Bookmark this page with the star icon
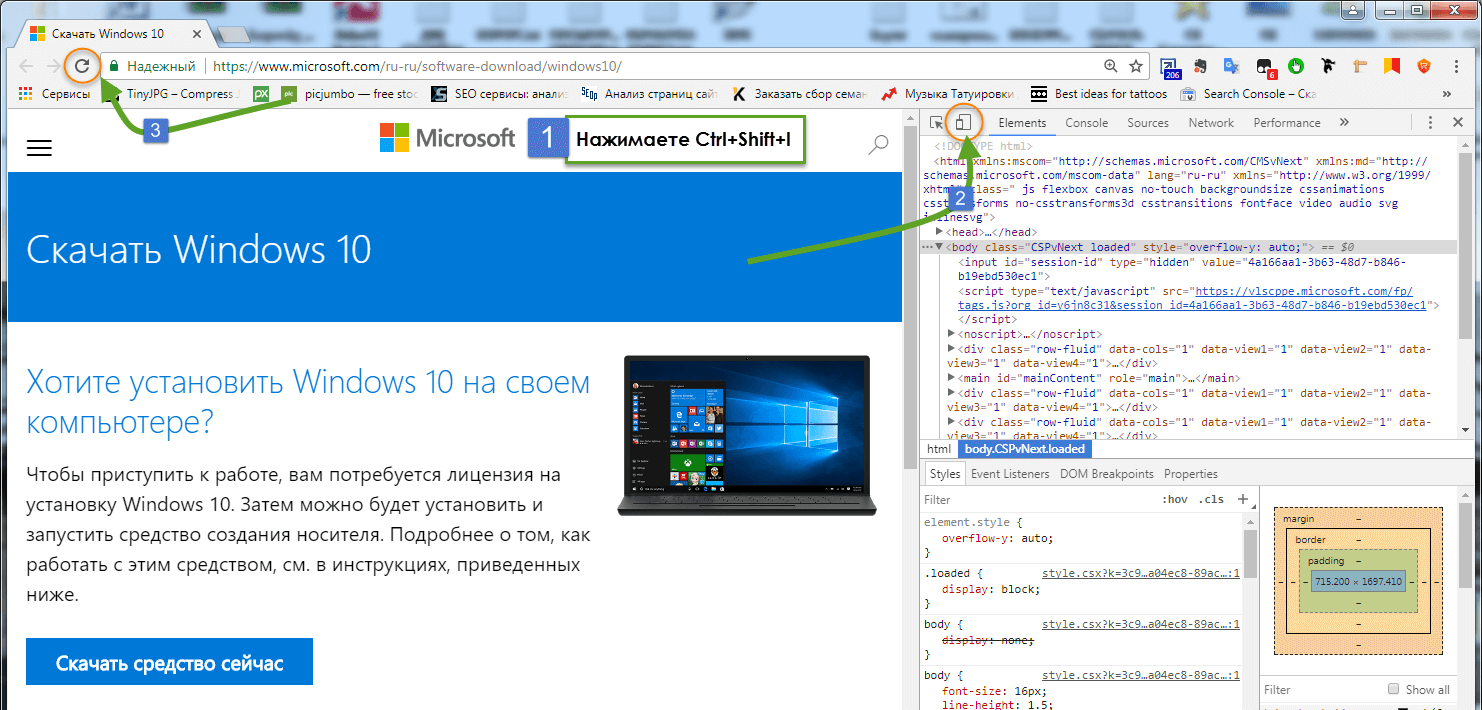 [1135, 66]
